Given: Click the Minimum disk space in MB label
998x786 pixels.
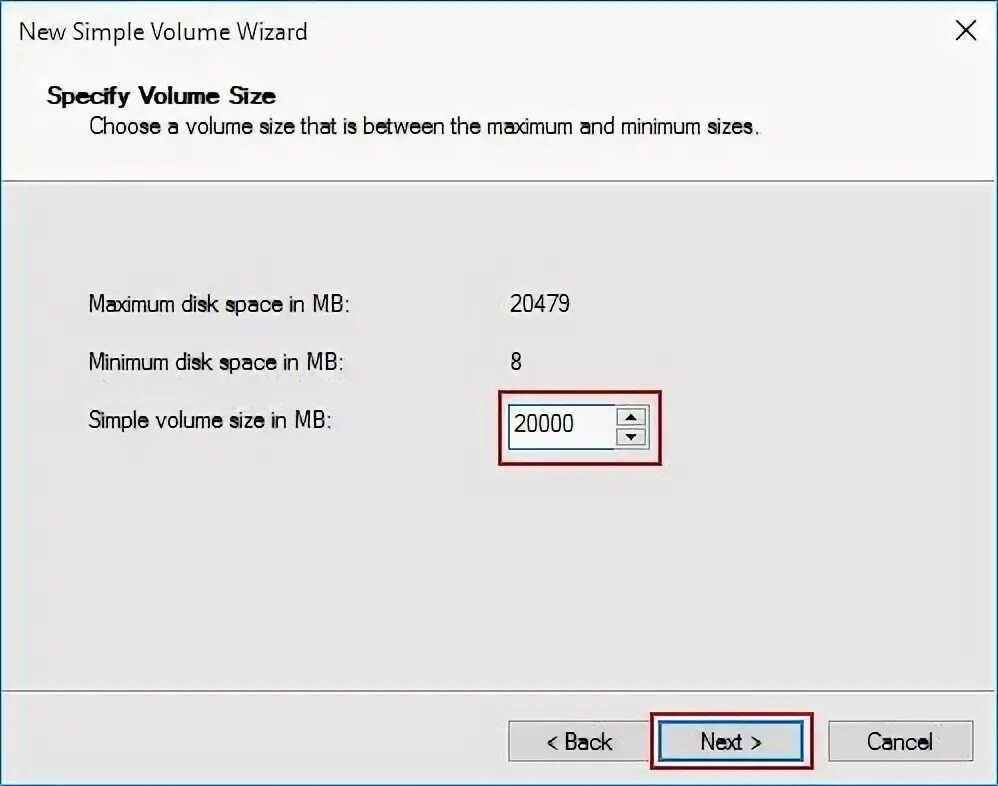Looking at the screenshot, I should click(216, 362).
